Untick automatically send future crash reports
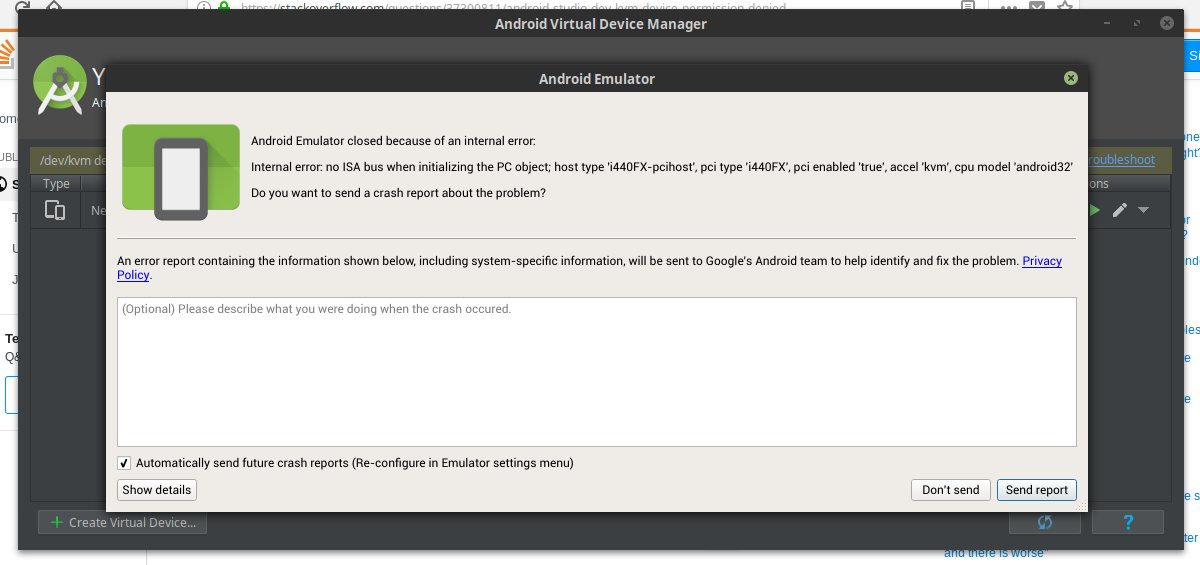1200x565 pixels. 124,463
